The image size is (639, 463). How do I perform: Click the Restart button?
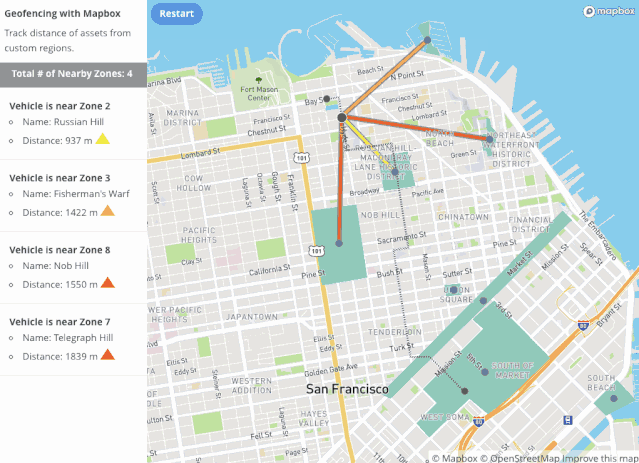[x=176, y=14]
